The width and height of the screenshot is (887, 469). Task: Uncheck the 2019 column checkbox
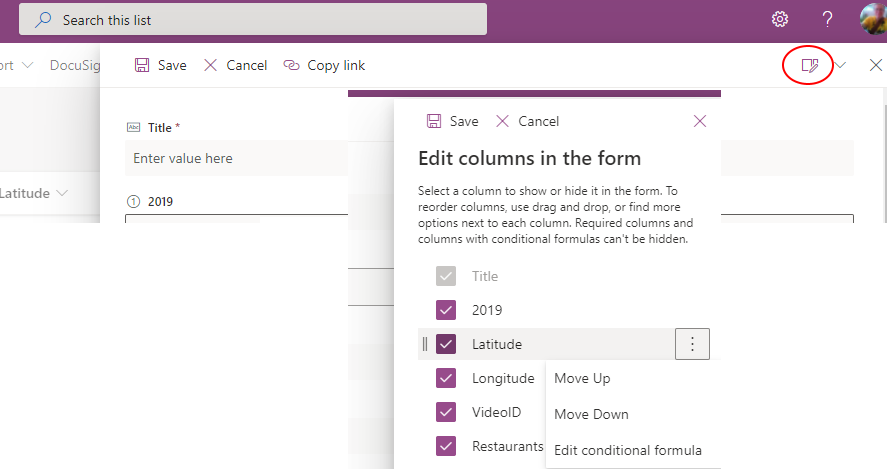click(x=446, y=310)
